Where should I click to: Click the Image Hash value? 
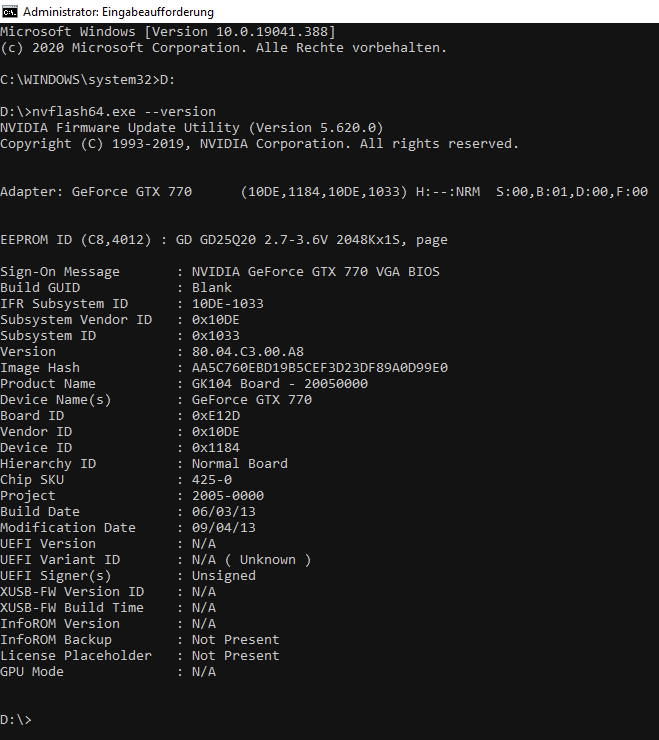[319, 367]
